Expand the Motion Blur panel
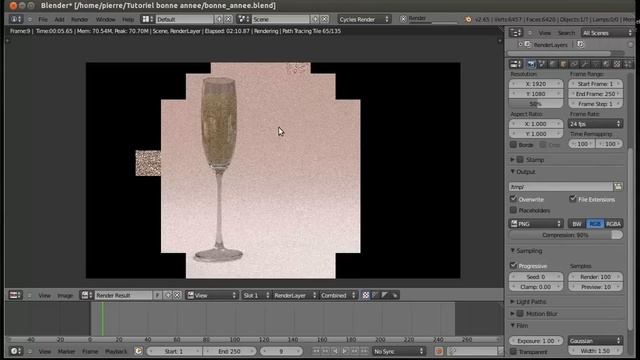This screenshot has width=640, height=360. tap(513, 313)
